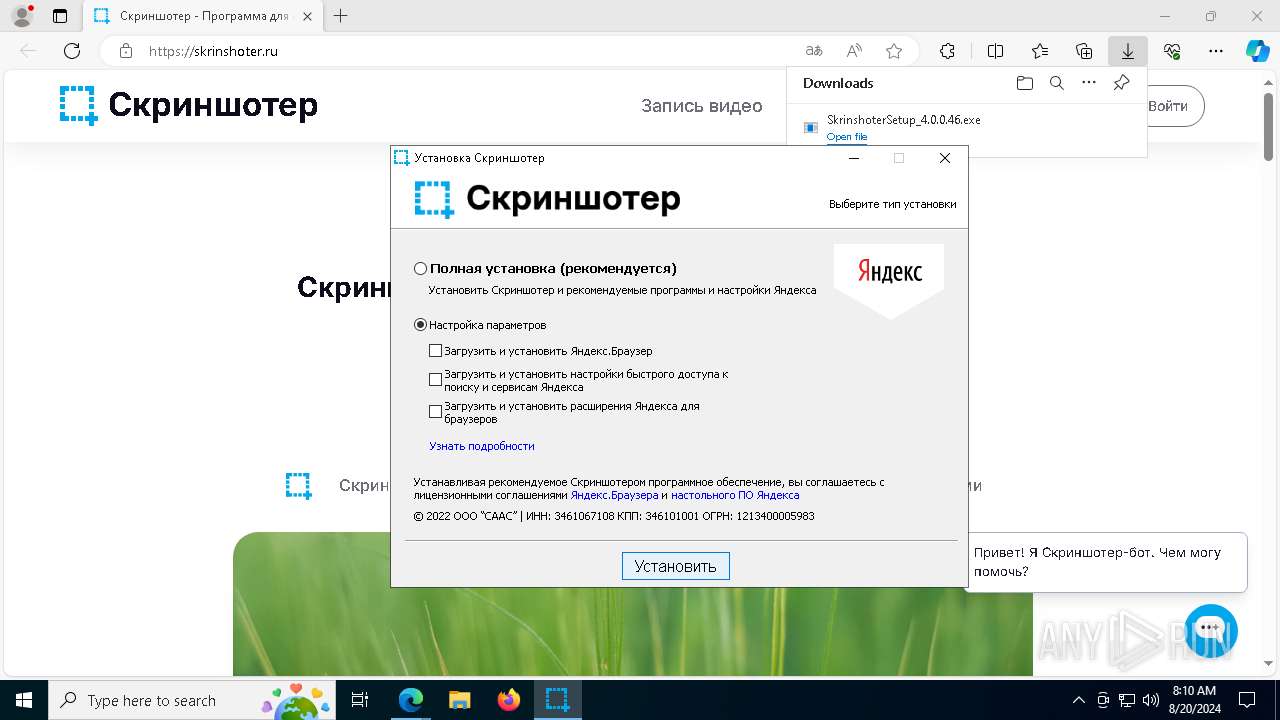This screenshot has height=720, width=1280.
Task: Click the Установить button
Action: 676,566
